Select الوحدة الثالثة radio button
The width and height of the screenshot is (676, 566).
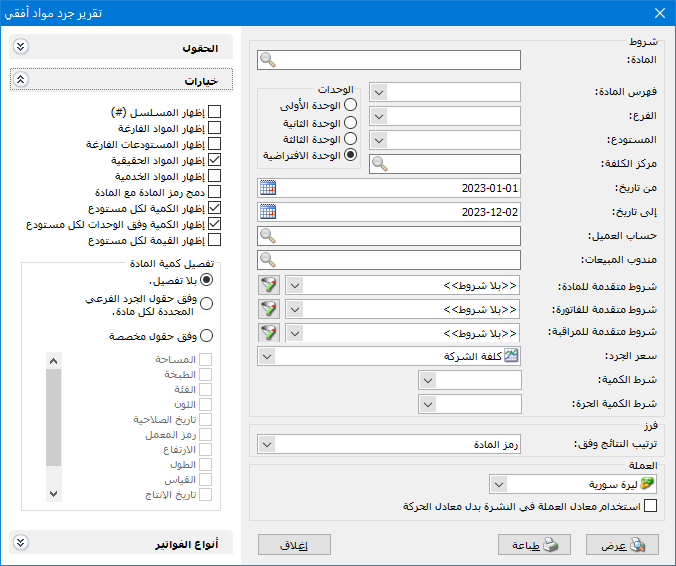pos(351,138)
